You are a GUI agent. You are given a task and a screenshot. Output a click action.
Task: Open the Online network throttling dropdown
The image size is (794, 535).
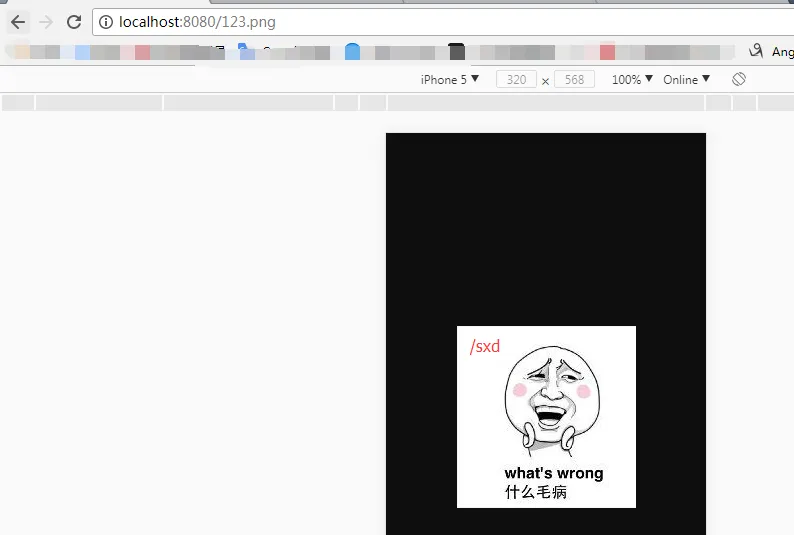tap(686, 79)
